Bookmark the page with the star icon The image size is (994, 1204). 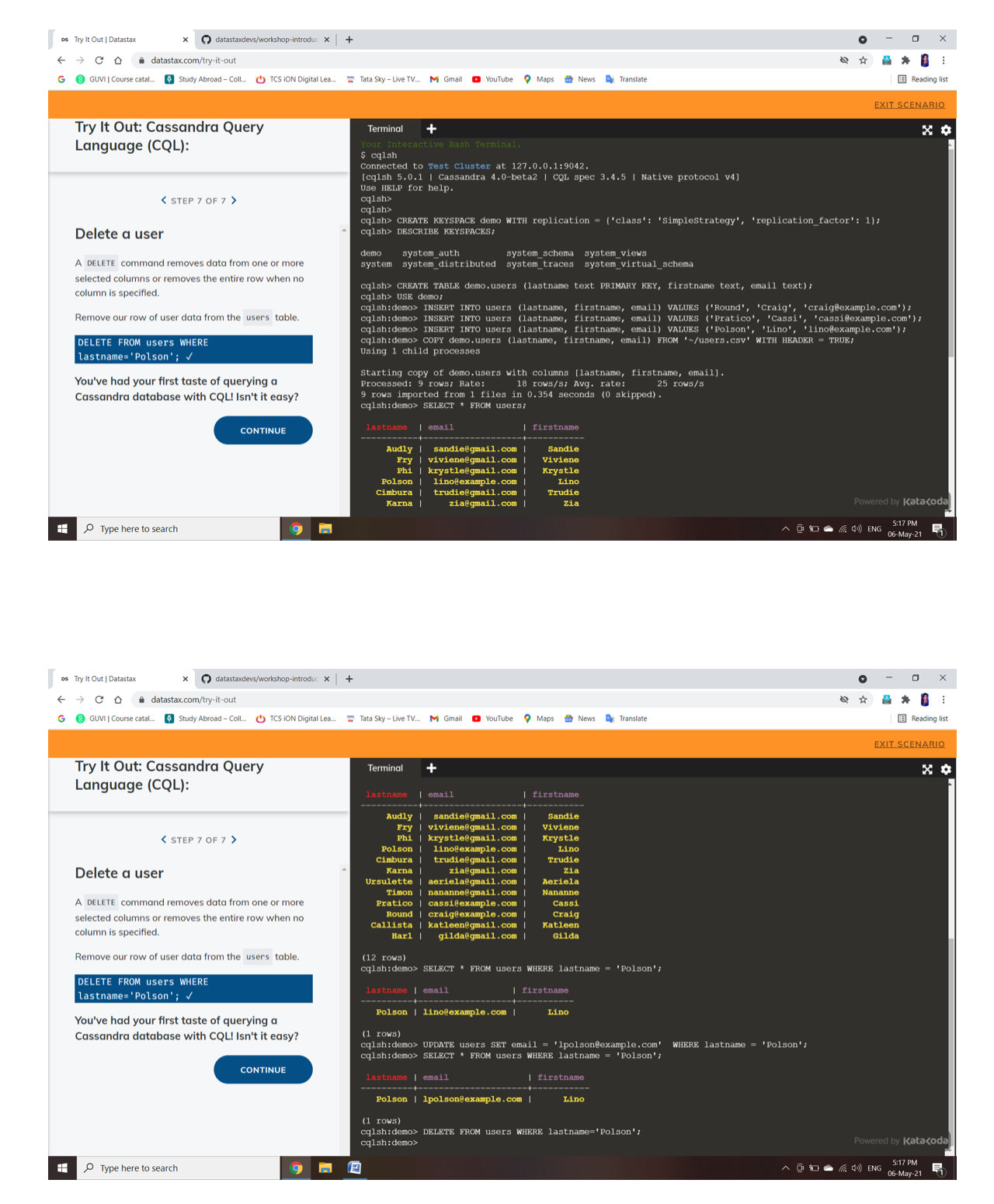pos(863,60)
